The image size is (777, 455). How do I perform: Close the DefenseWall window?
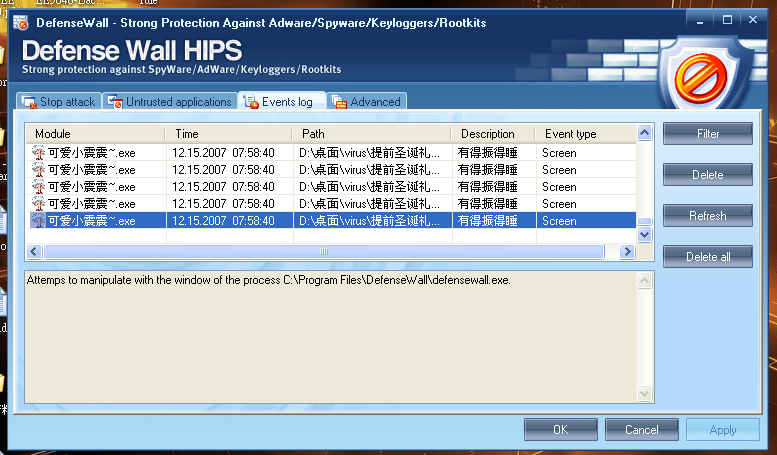coord(753,20)
